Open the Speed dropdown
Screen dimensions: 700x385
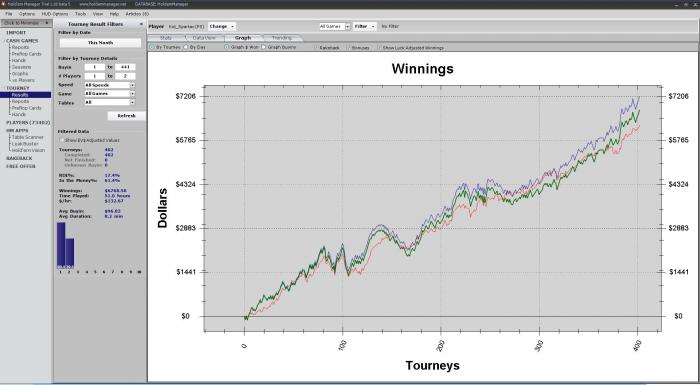click(x=110, y=85)
